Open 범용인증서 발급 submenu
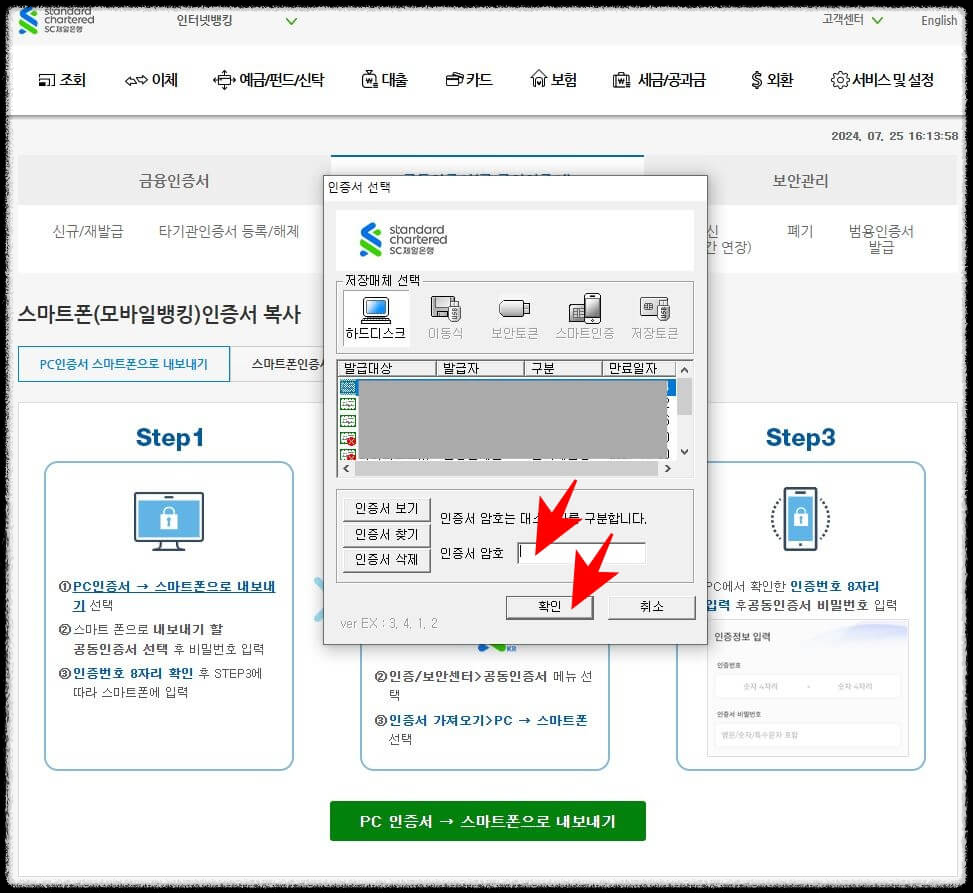 tap(881, 240)
